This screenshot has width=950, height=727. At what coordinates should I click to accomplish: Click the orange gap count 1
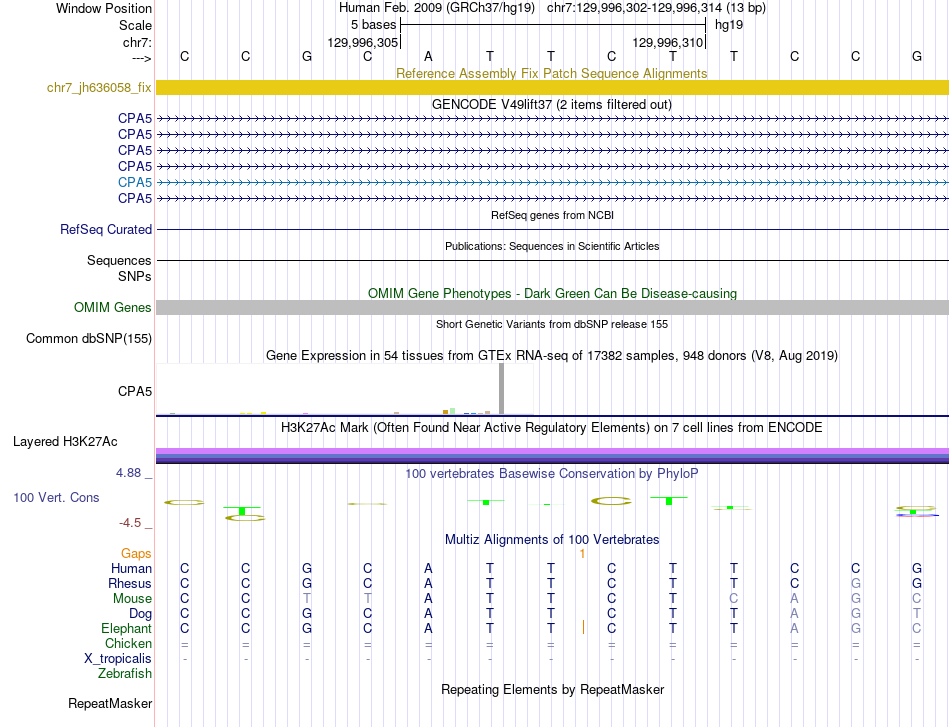[582, 554]
